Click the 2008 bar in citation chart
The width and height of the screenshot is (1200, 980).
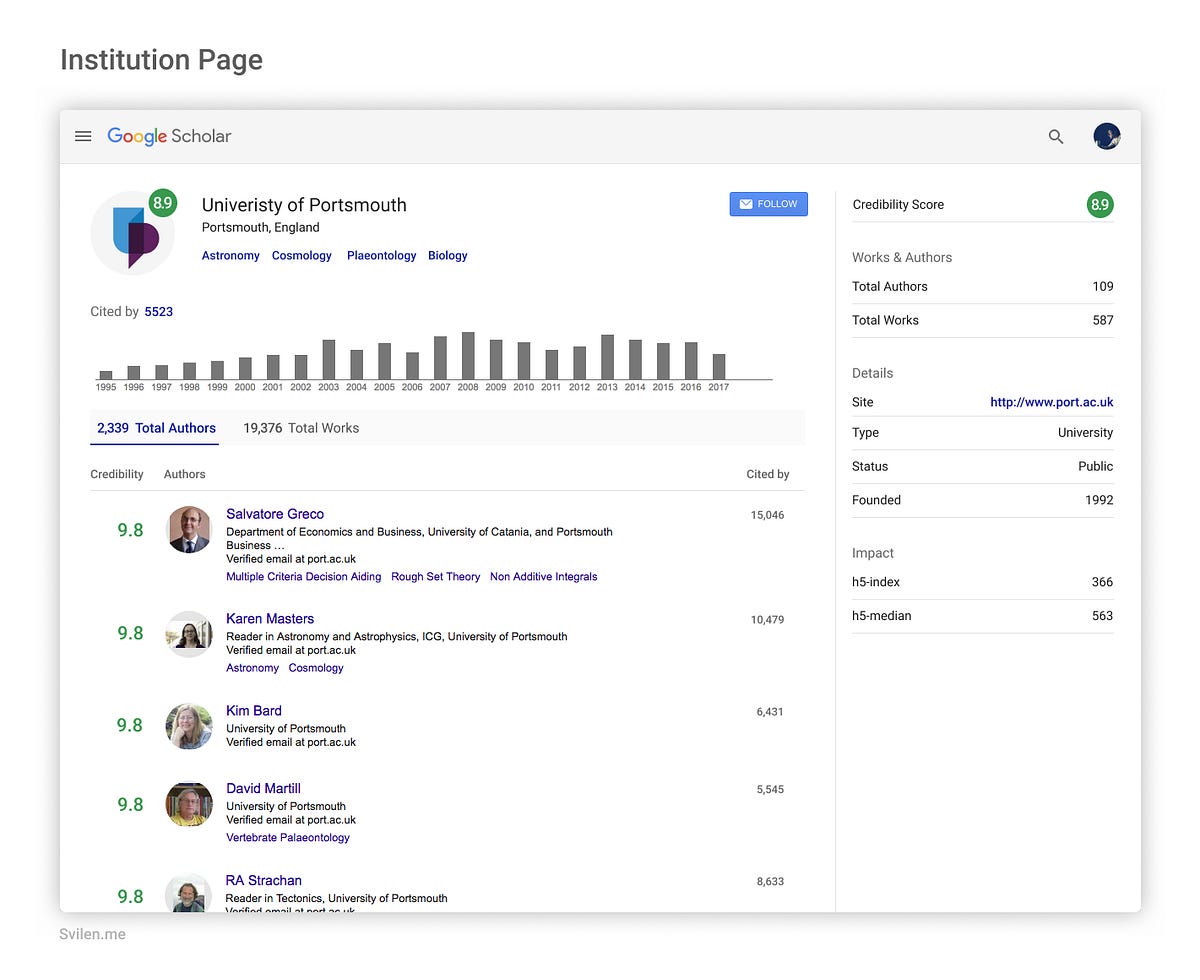pos(468,356)
